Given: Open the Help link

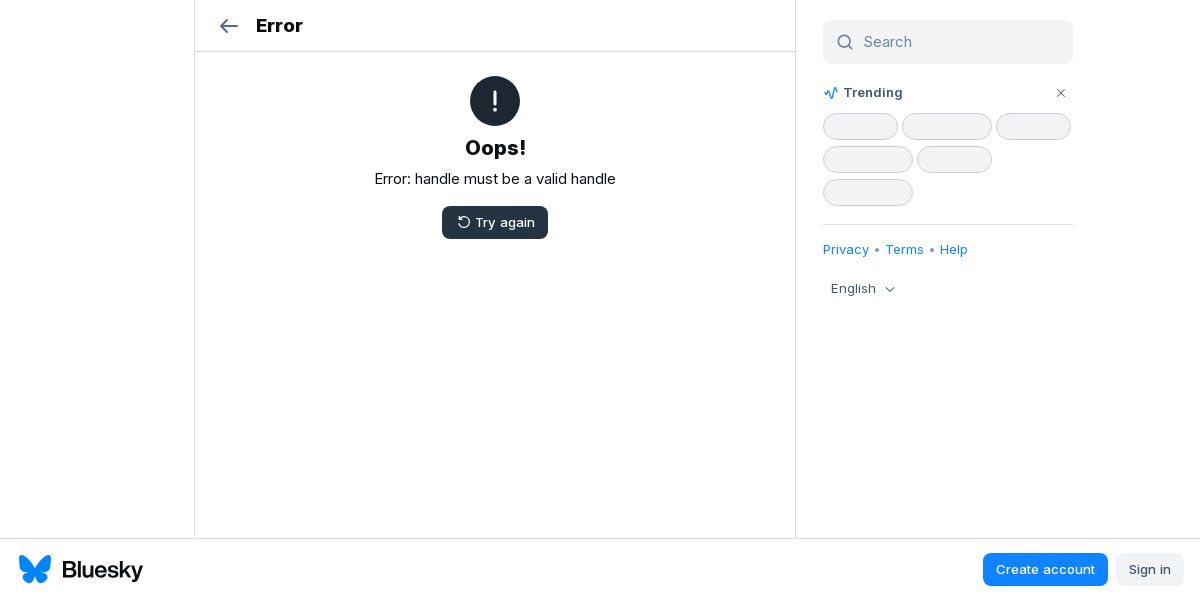Looking at the screenshot, I should click(x=954, y=250).
